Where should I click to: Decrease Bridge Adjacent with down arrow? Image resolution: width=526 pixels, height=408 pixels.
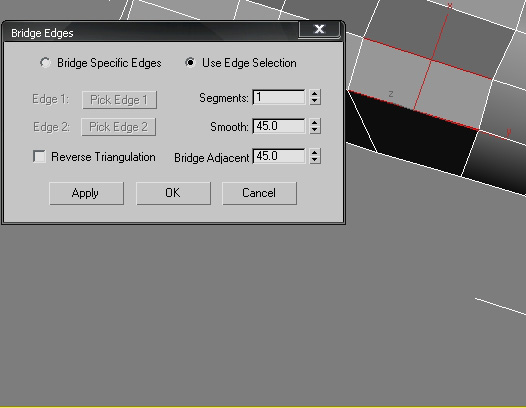point(315,160)
